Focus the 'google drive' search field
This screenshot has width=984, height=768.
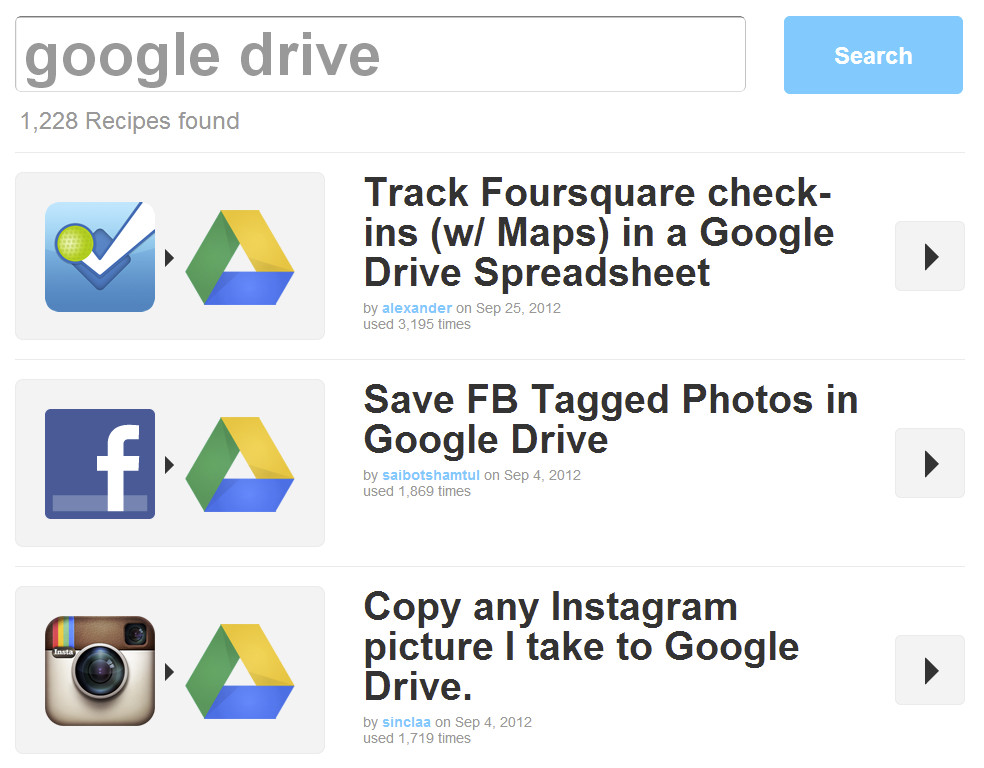pyautogui.click(x=380, y=55)
